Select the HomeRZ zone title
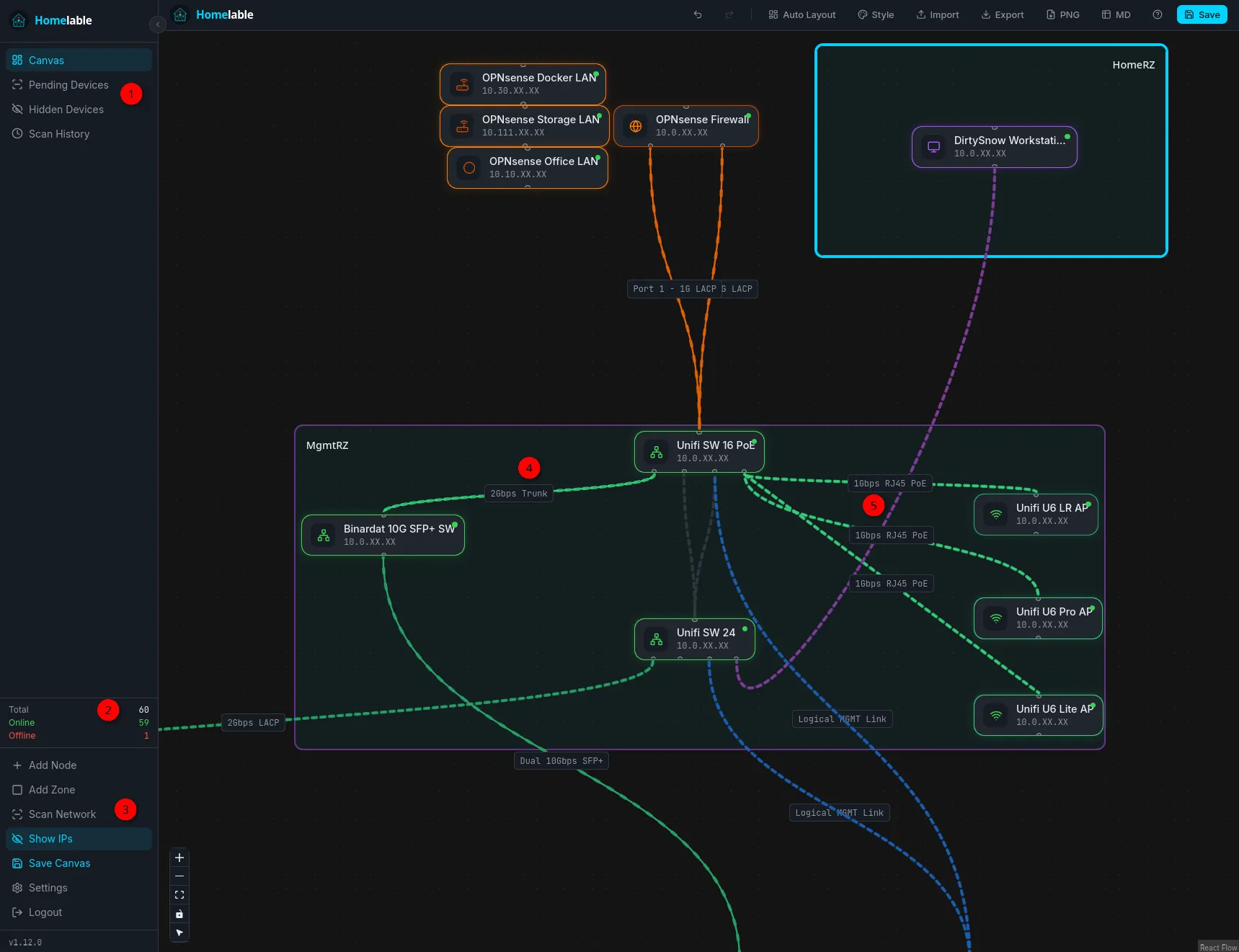The height and width of the screenshot is (952, 1239). click(1134, 65)
